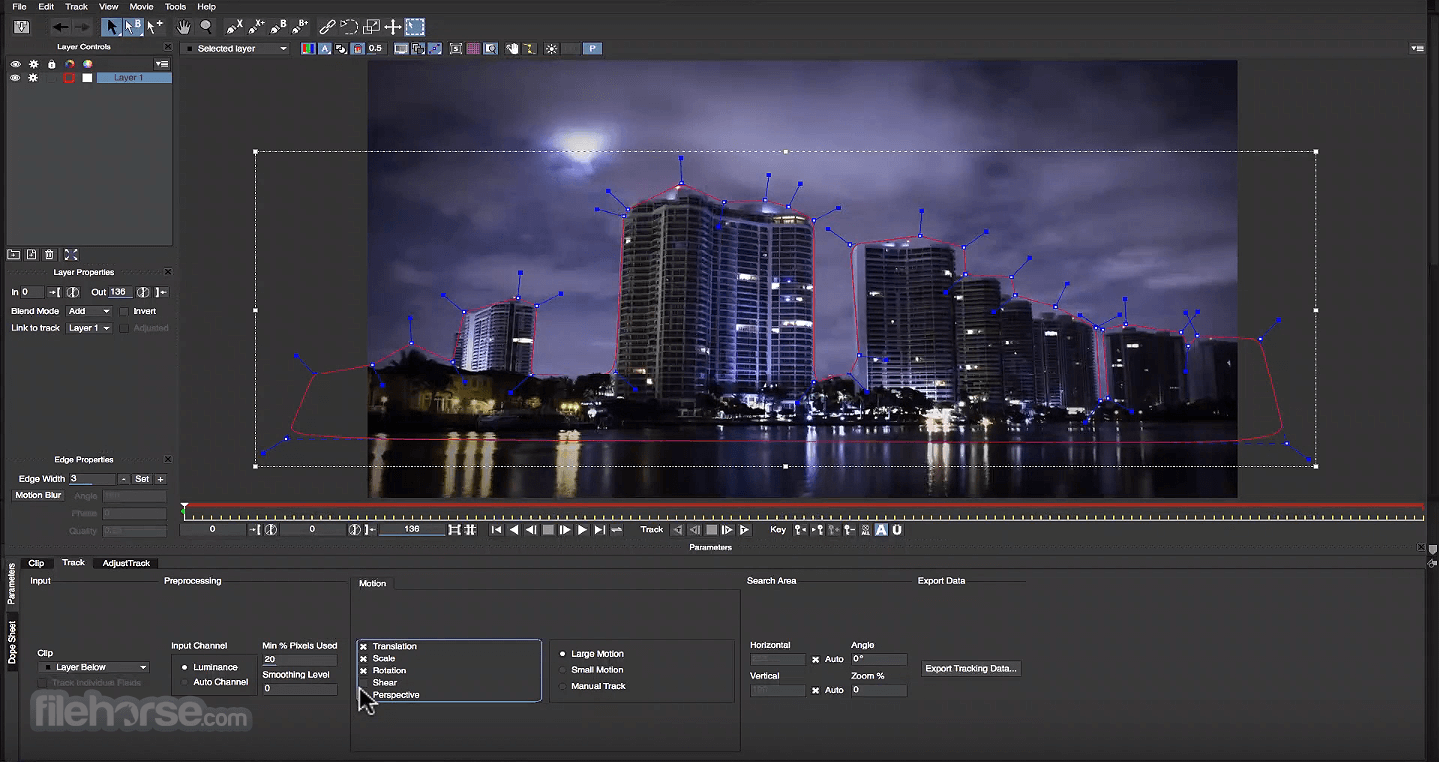The image size is (1439, 762).
Task: Expand the Clip Layer Below dropdown
Action: click(x=95, y=667)
